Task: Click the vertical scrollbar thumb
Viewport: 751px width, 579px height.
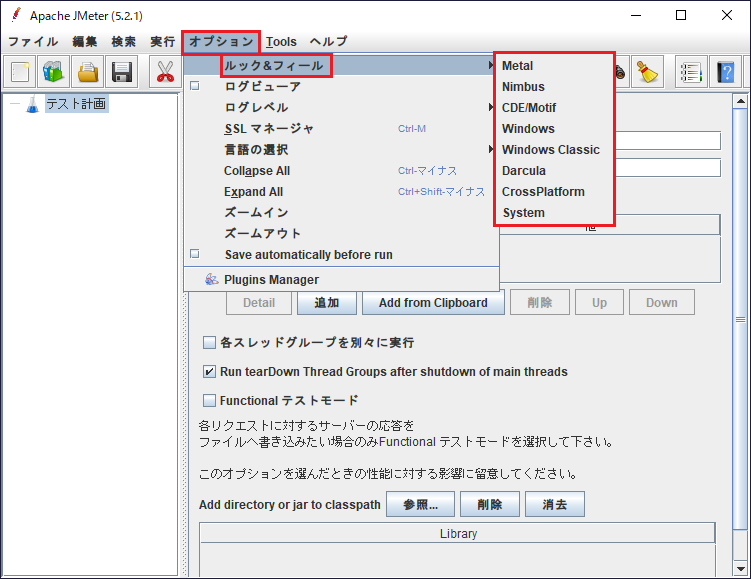Action: [x=740, y=319]
